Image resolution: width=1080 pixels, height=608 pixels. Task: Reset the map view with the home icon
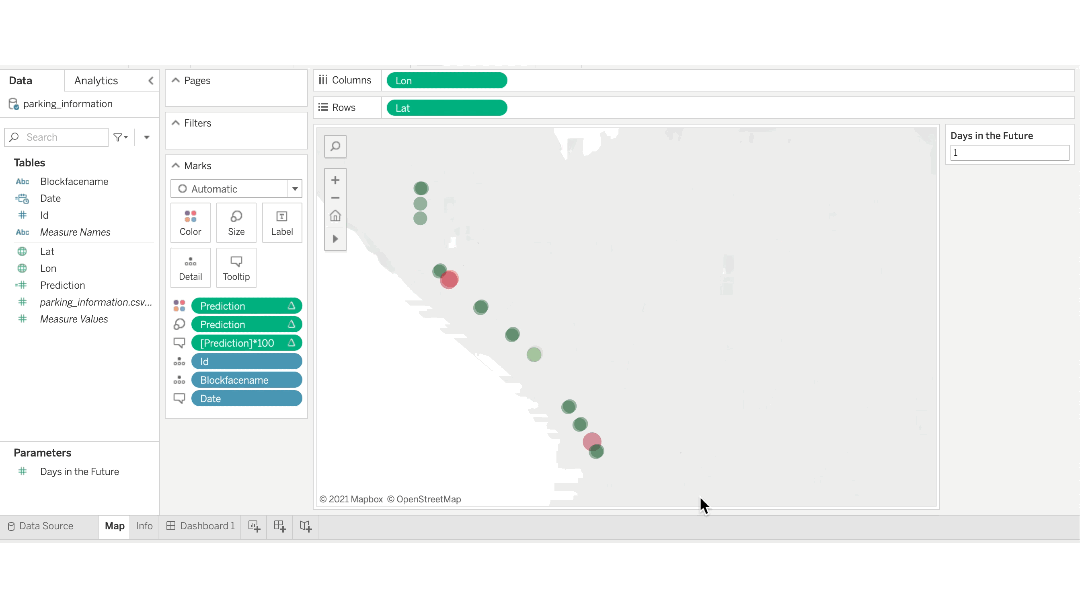coord(335,216)
